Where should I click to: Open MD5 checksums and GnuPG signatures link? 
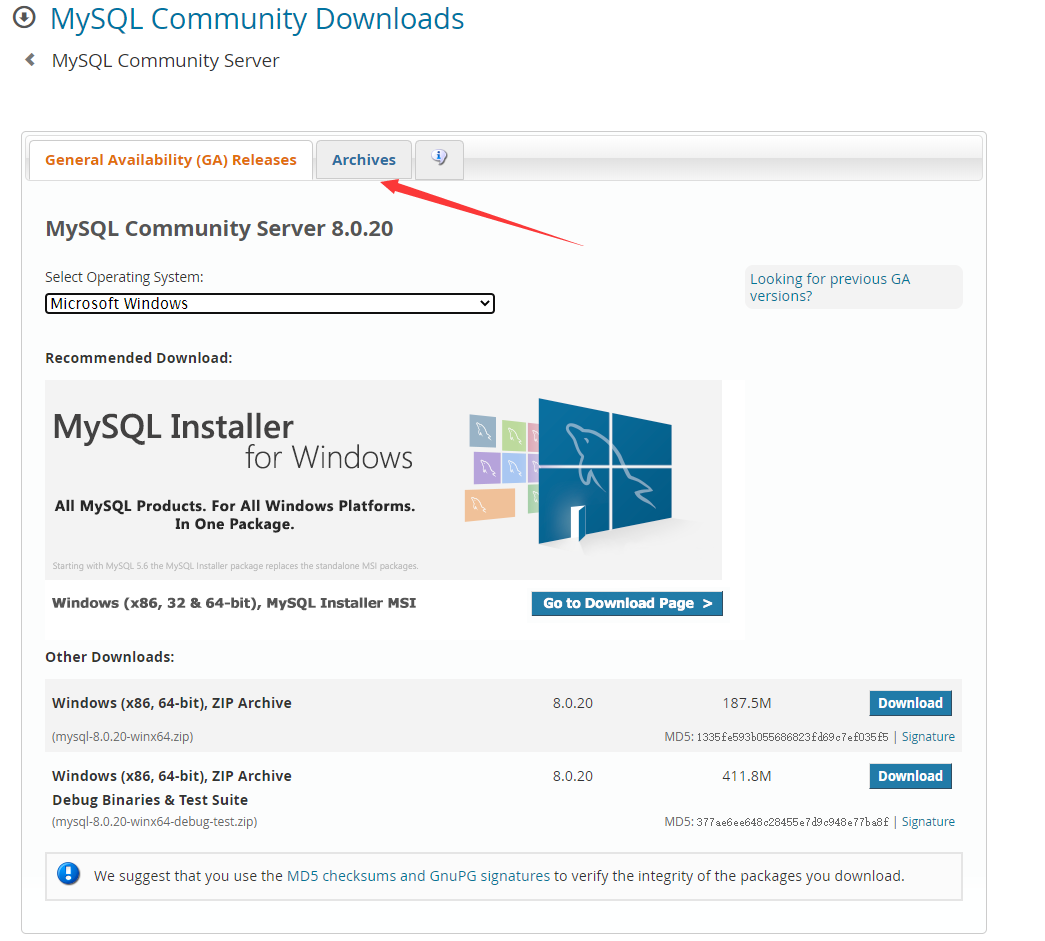click(x=419, y=876)
